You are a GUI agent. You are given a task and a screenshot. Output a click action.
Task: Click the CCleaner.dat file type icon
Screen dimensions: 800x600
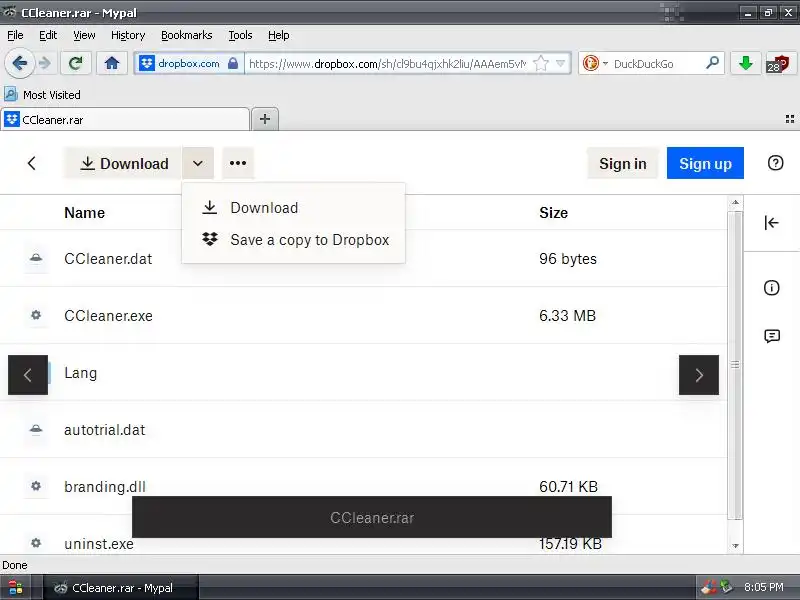click(36, 258)
